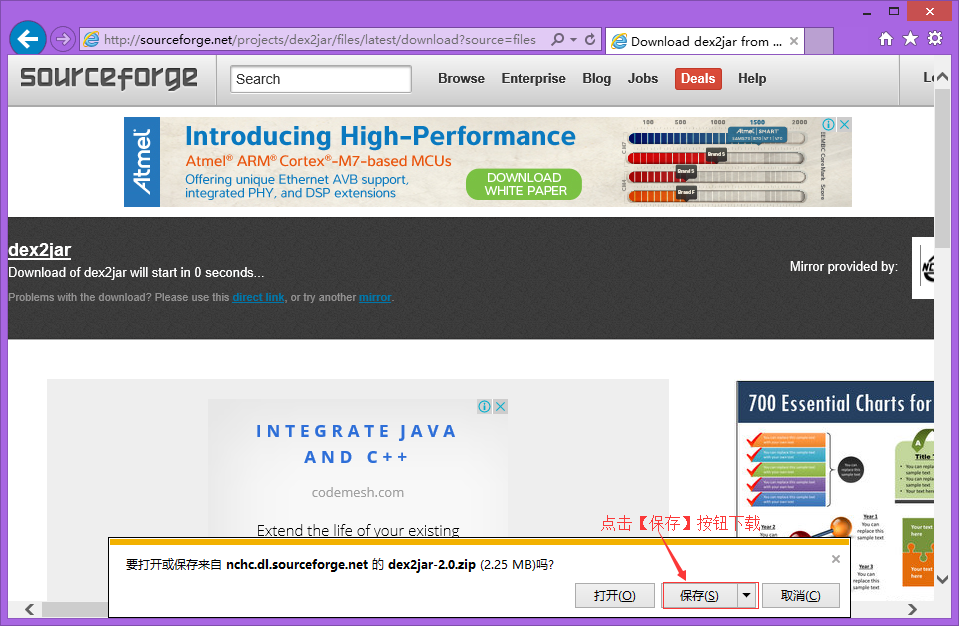Viewport: 959px width, 626px height.
Task: Expand the Save button dropdown arrow
Action: [746, 595]
